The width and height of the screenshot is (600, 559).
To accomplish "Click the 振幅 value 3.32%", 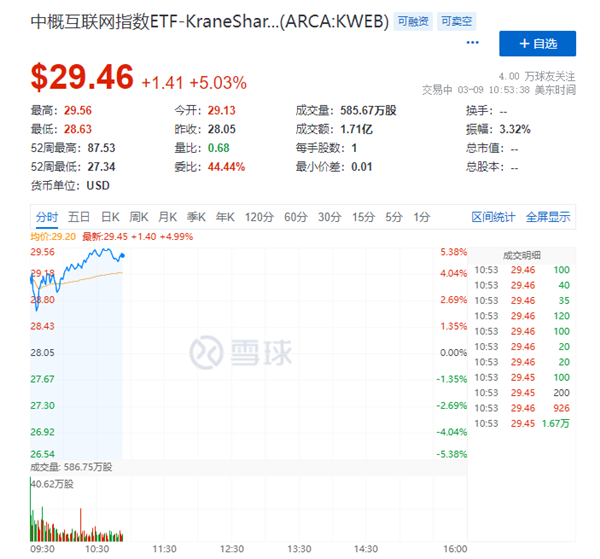I will (x=515, y=129).
